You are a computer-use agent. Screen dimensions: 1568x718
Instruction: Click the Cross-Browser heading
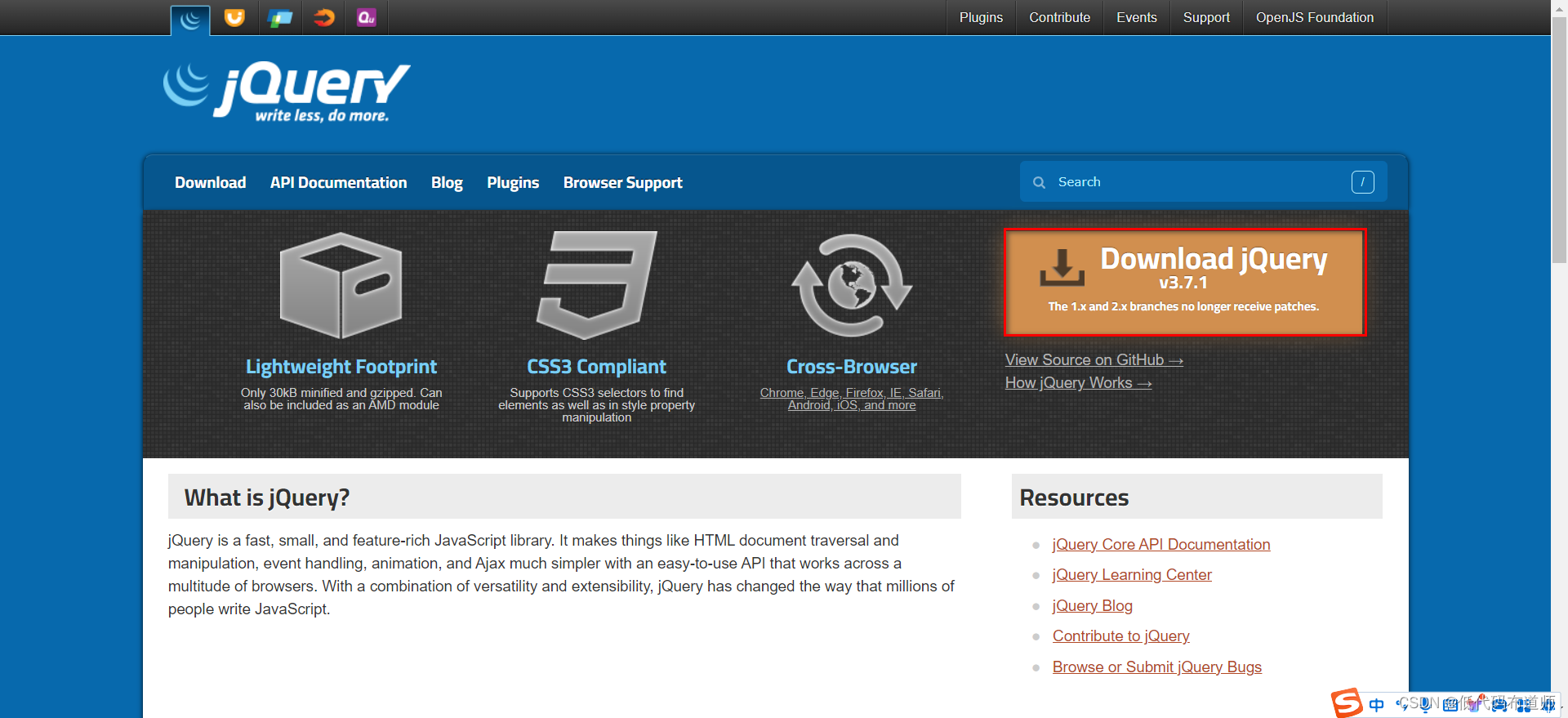[x=852, y=367]
